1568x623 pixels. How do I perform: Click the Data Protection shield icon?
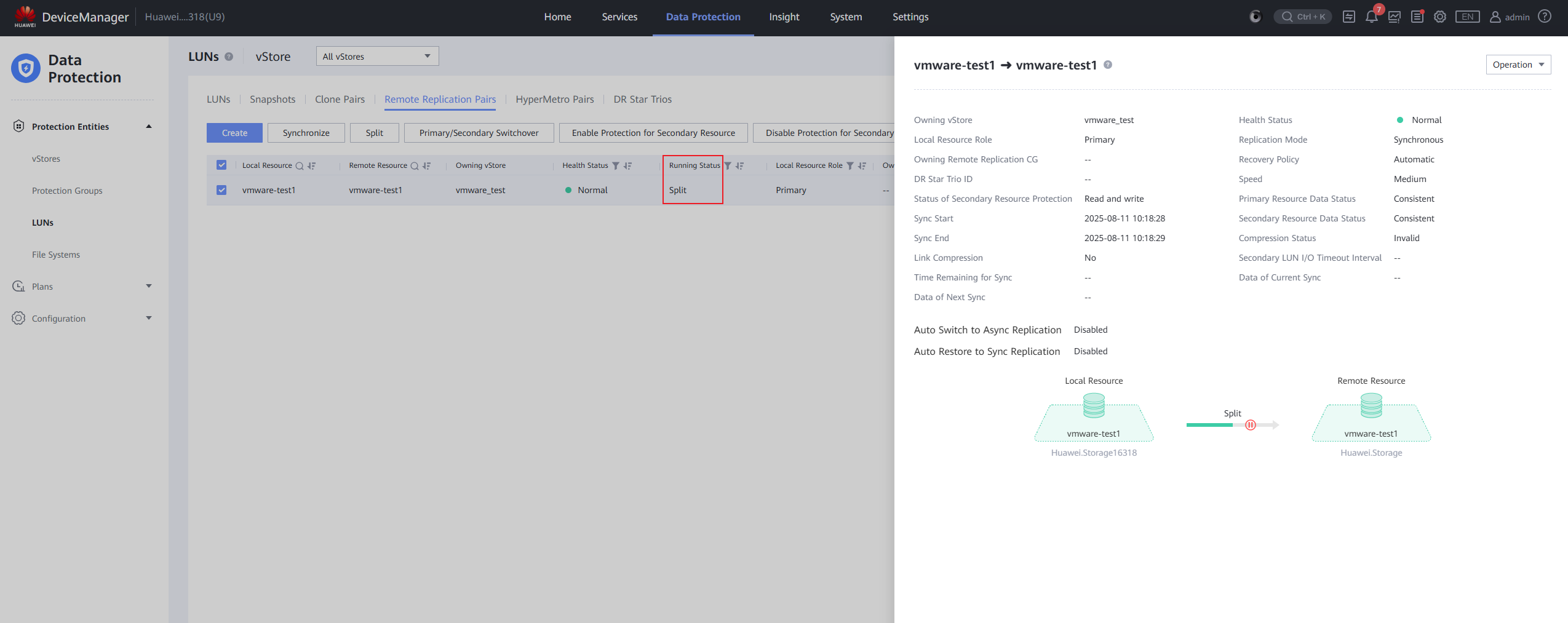tap(26, 68)
